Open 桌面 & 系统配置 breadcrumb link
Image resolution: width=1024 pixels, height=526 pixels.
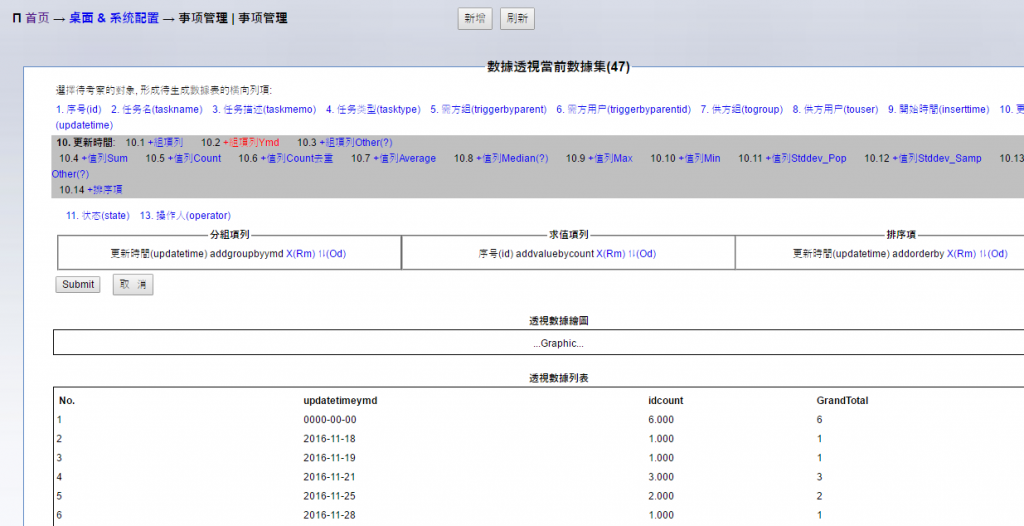click(113, 18)
